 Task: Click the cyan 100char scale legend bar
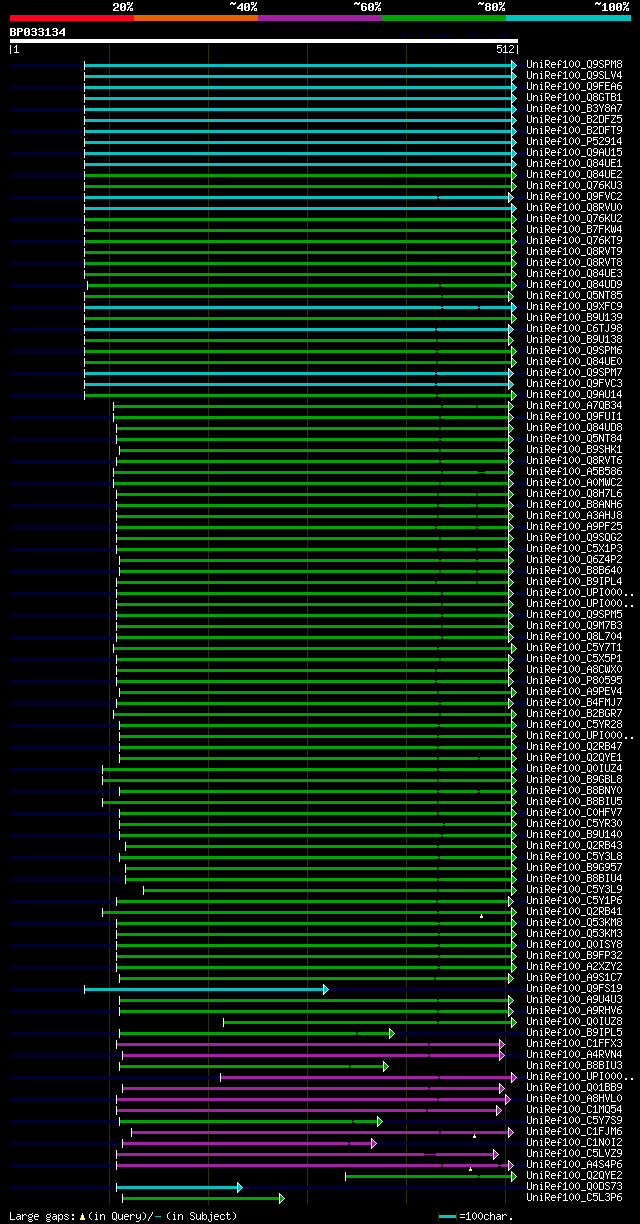pyautogui.click(x=447, y=1216)
